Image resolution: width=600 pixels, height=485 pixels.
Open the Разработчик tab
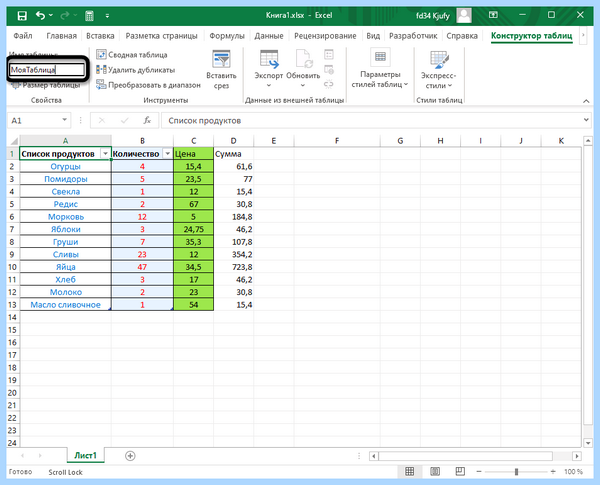[413, 36]
